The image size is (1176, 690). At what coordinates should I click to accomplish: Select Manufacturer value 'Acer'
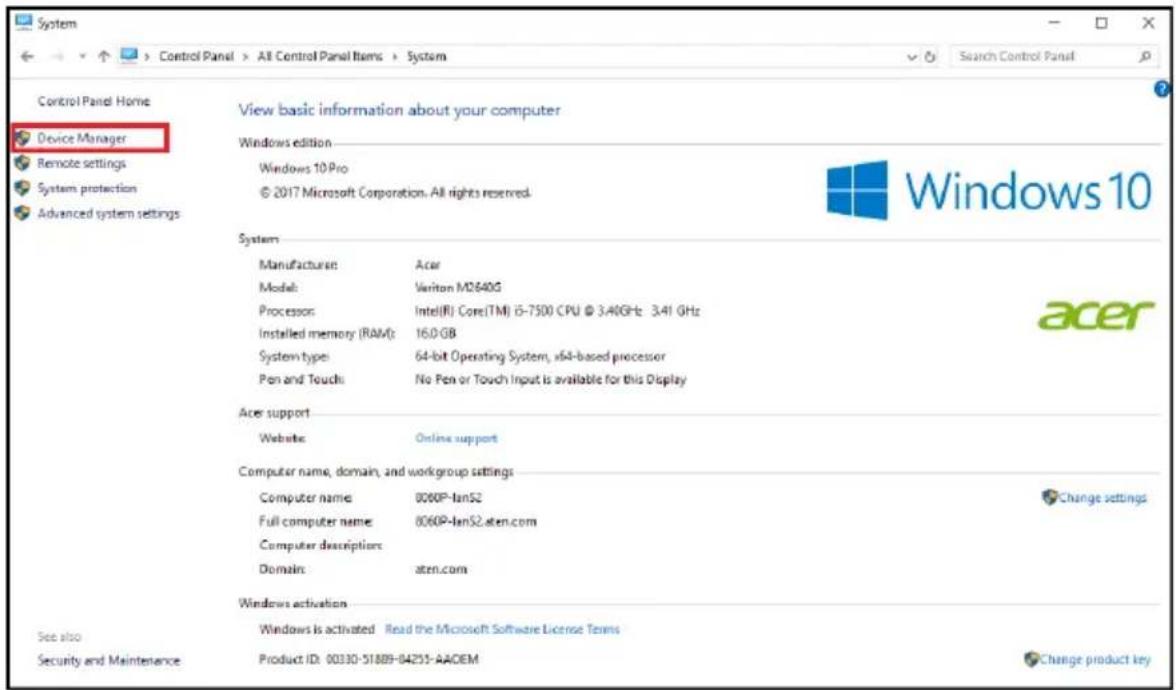point(428,265)
